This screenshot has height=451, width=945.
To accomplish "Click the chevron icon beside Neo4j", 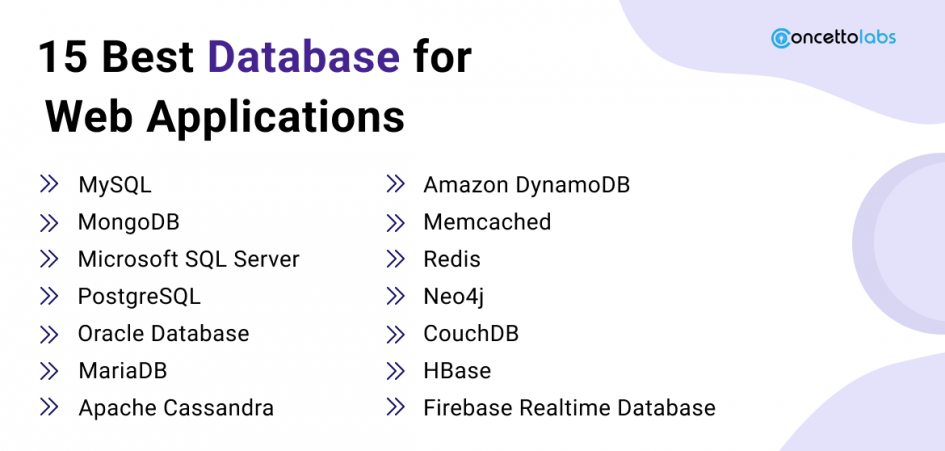I will pyautogui.click(x=395, y=296).
